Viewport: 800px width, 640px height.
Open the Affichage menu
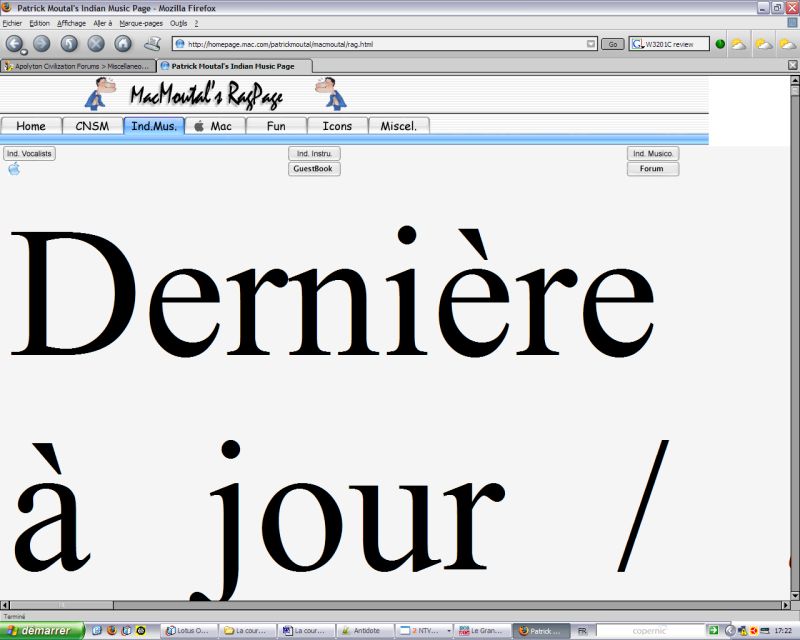(x=71, y=23)
